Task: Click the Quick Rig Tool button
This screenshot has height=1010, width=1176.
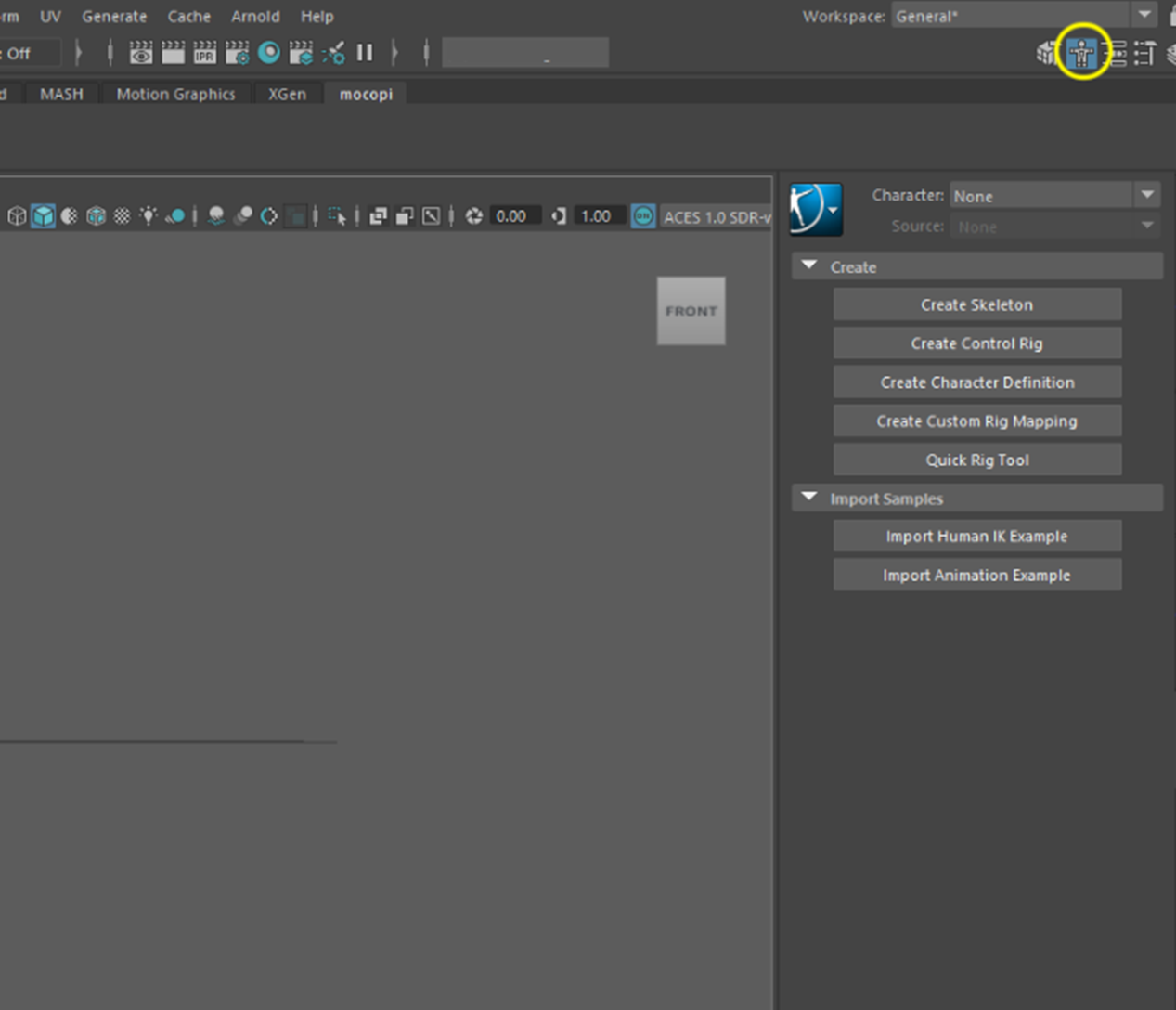Action: 976,460
